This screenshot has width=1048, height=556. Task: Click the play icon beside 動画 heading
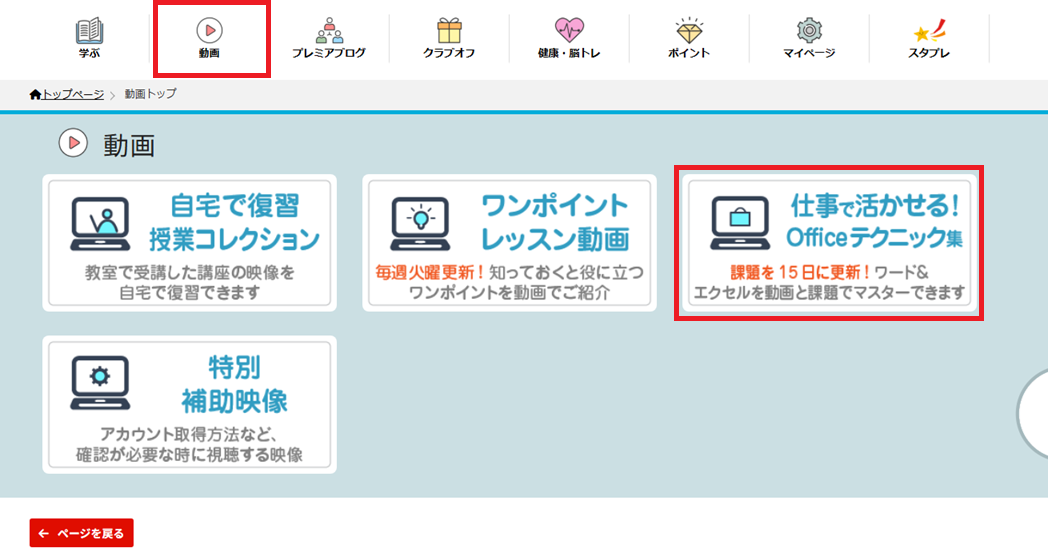(x=73, y=143)
